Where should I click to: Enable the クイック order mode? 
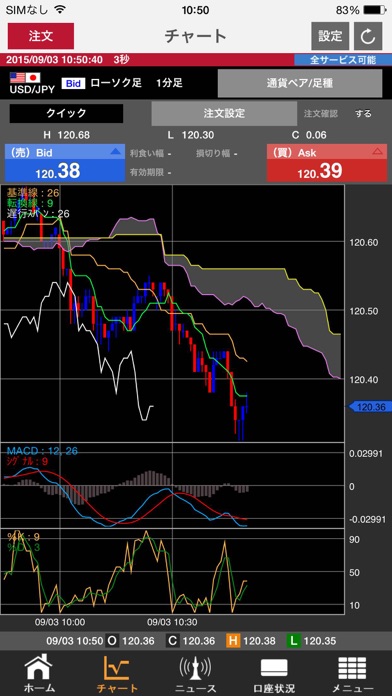[66, 113]
